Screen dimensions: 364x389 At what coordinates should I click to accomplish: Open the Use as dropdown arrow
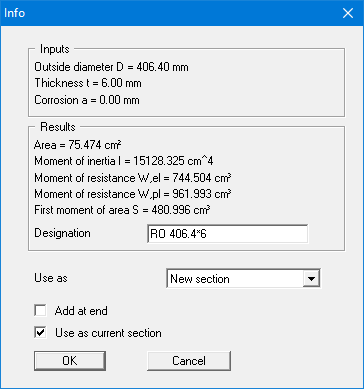pyautogui.click(x=311, y=278)
